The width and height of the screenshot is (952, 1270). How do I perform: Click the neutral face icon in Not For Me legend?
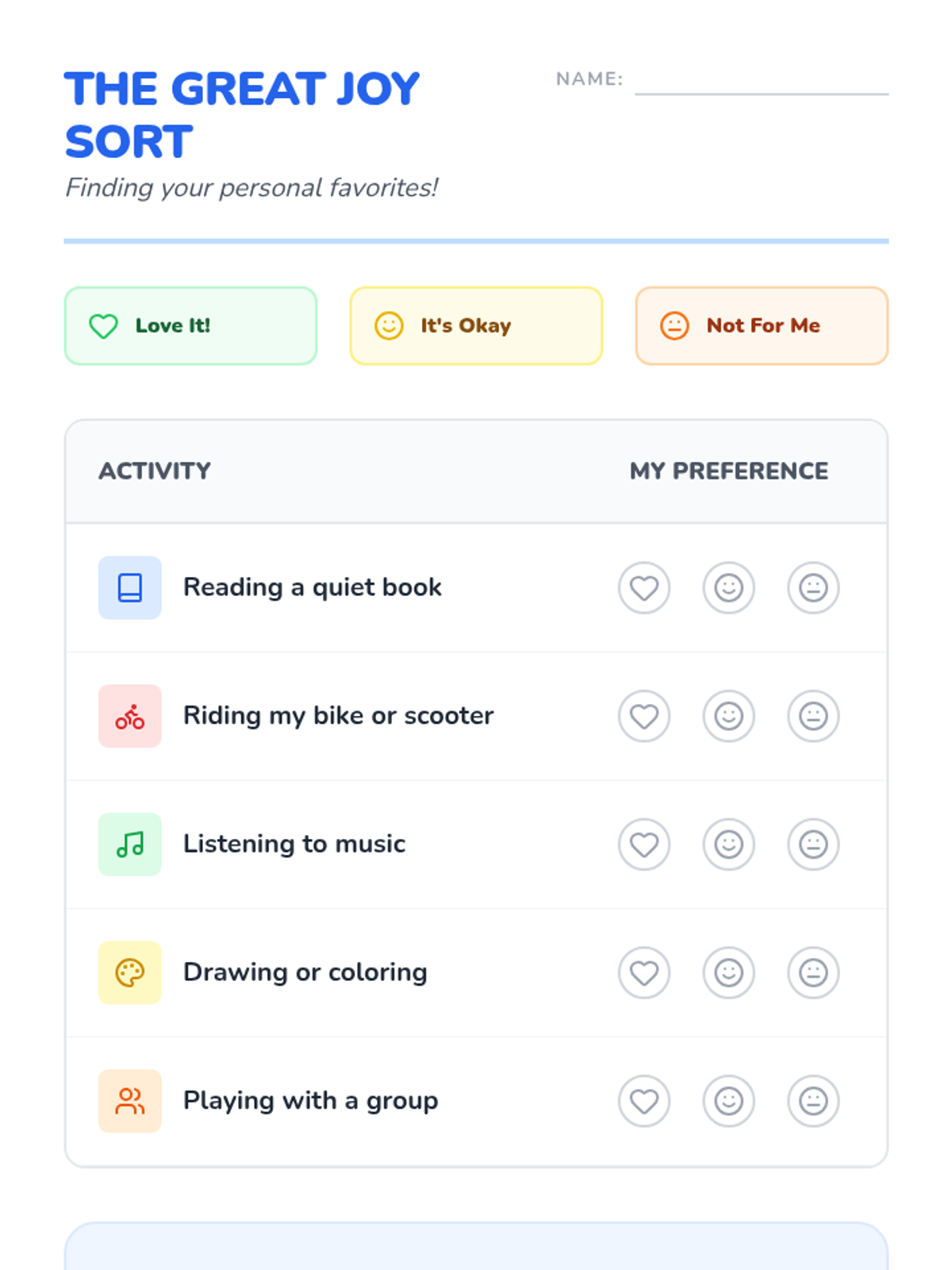coord(674,326)
